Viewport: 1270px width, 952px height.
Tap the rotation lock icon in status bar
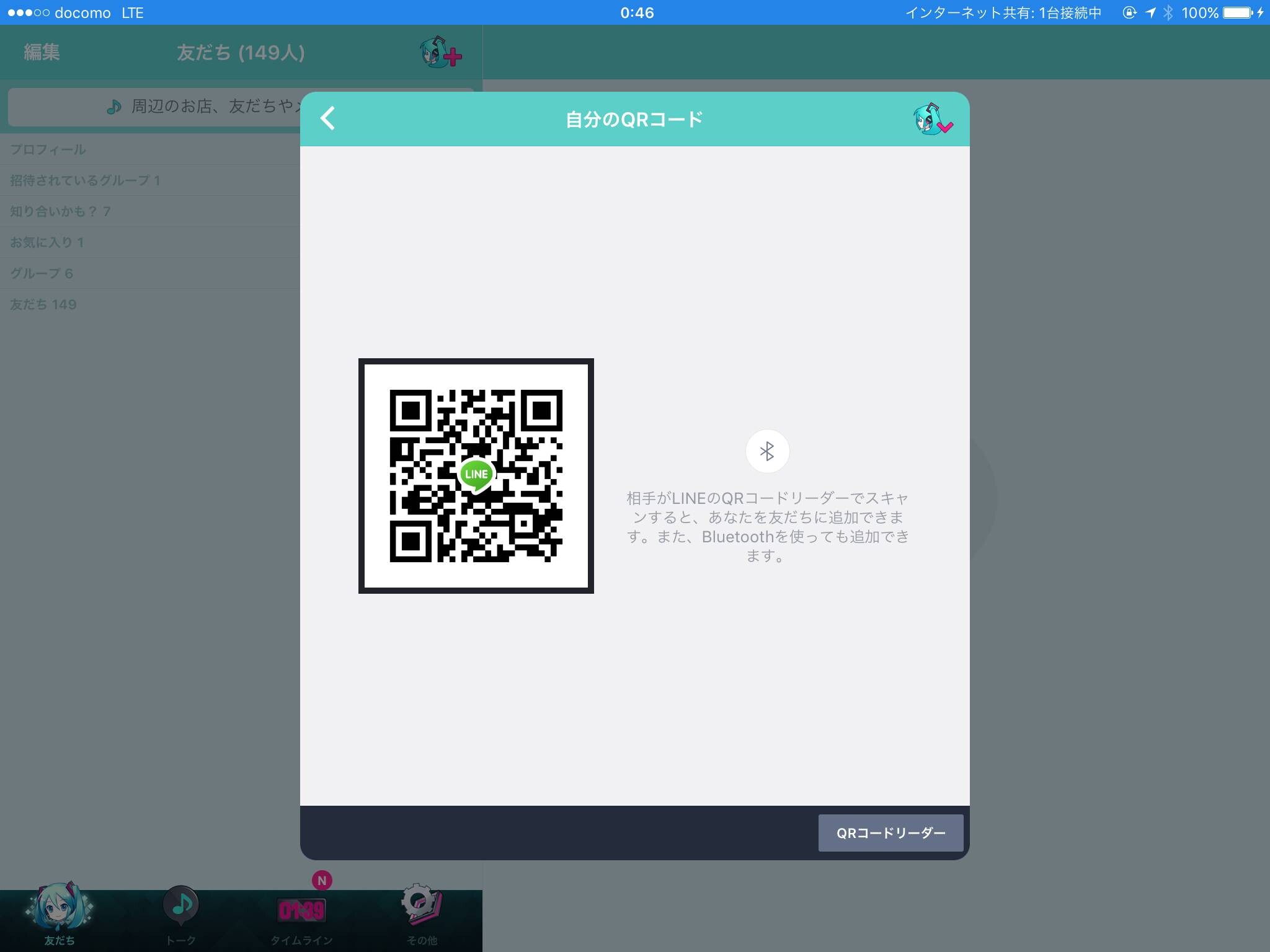(x=1129, y=12)
